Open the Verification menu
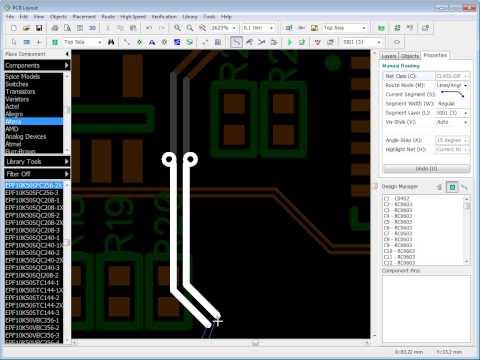The image size is (480, 360). (164, 17)
